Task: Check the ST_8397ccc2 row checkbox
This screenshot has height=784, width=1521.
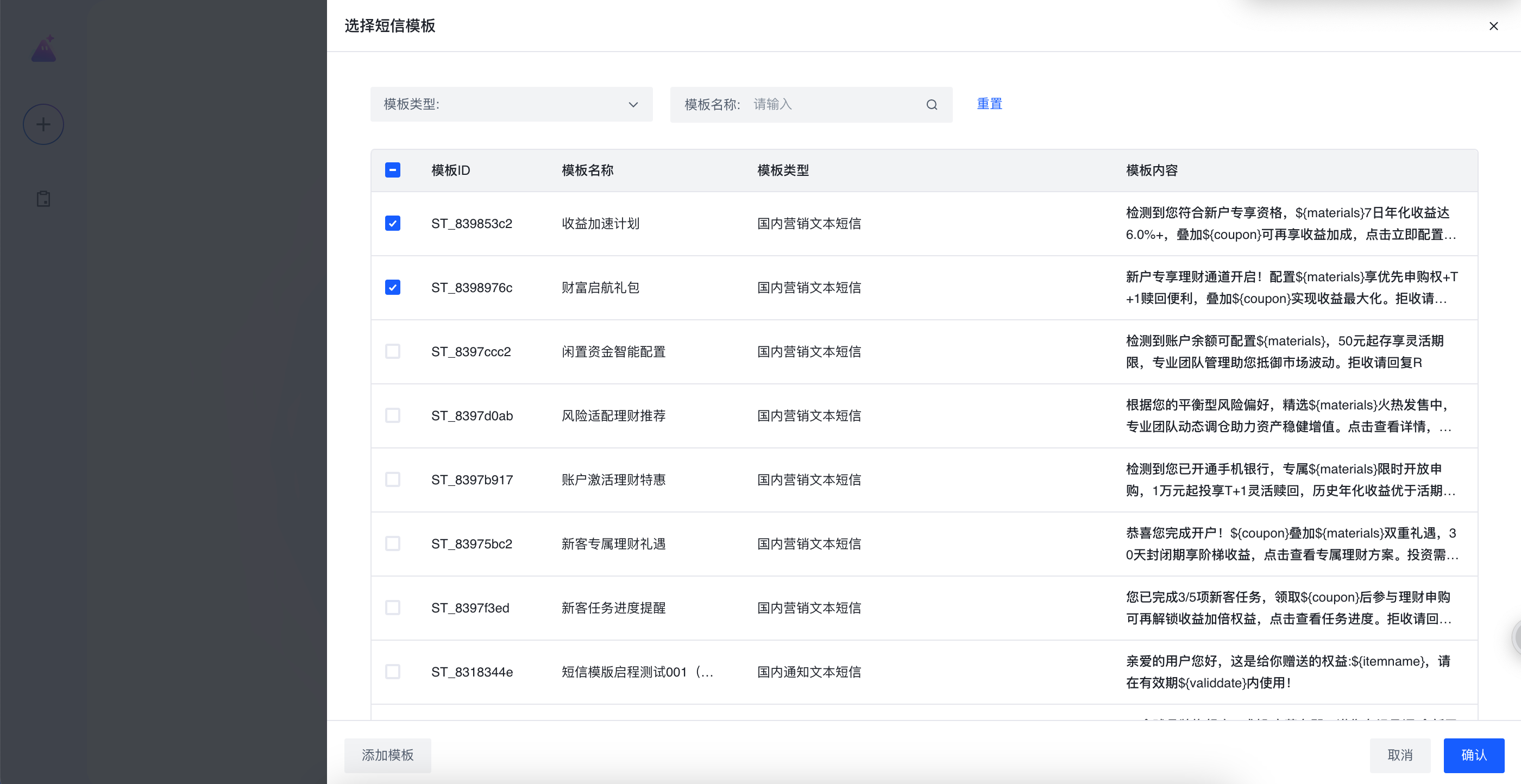Action: pos(393,351)
